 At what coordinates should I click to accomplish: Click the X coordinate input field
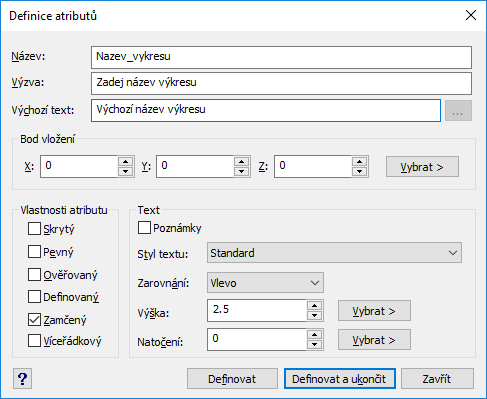click(79, 166)
